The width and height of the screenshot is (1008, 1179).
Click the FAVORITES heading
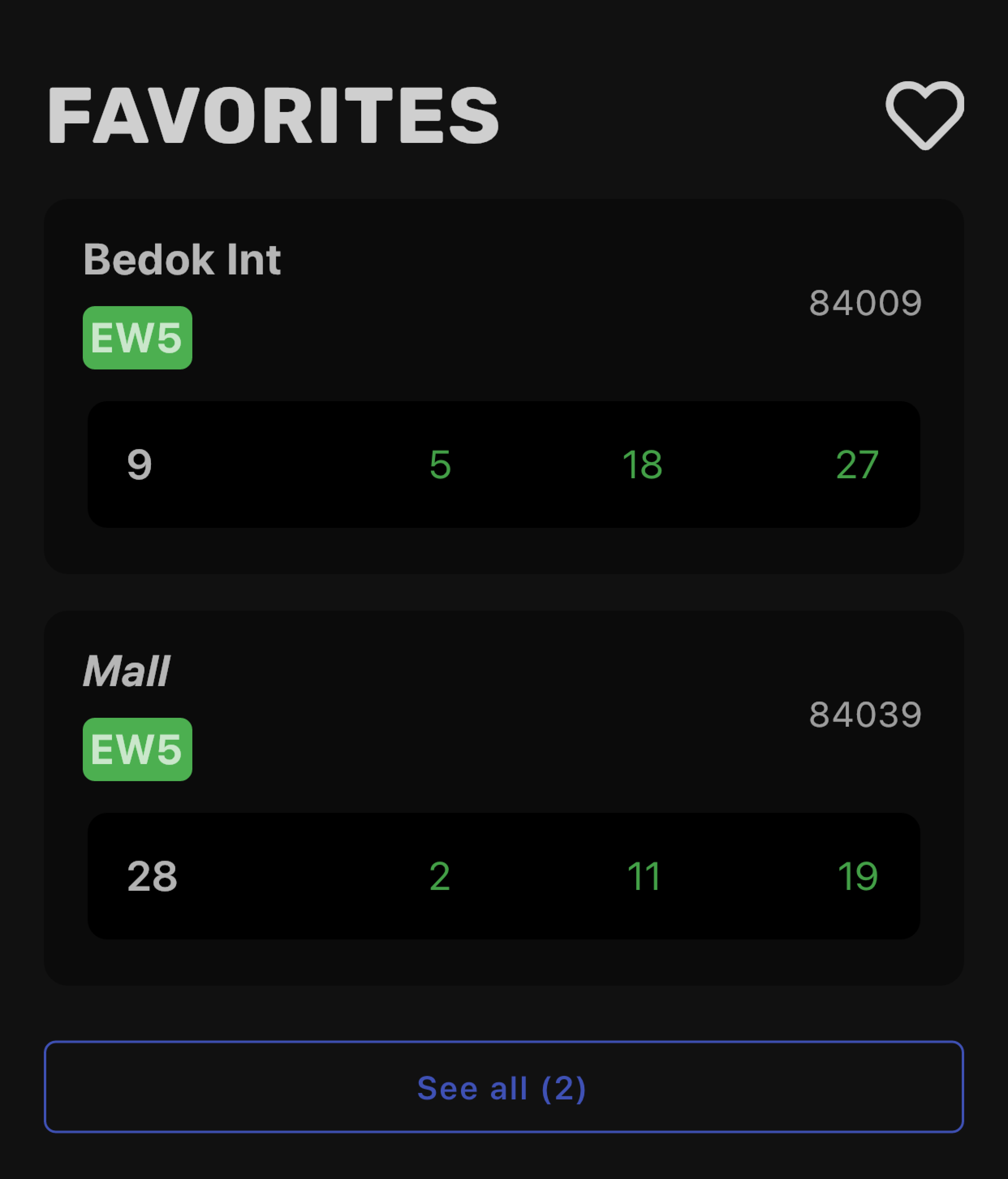pos(273,115)
